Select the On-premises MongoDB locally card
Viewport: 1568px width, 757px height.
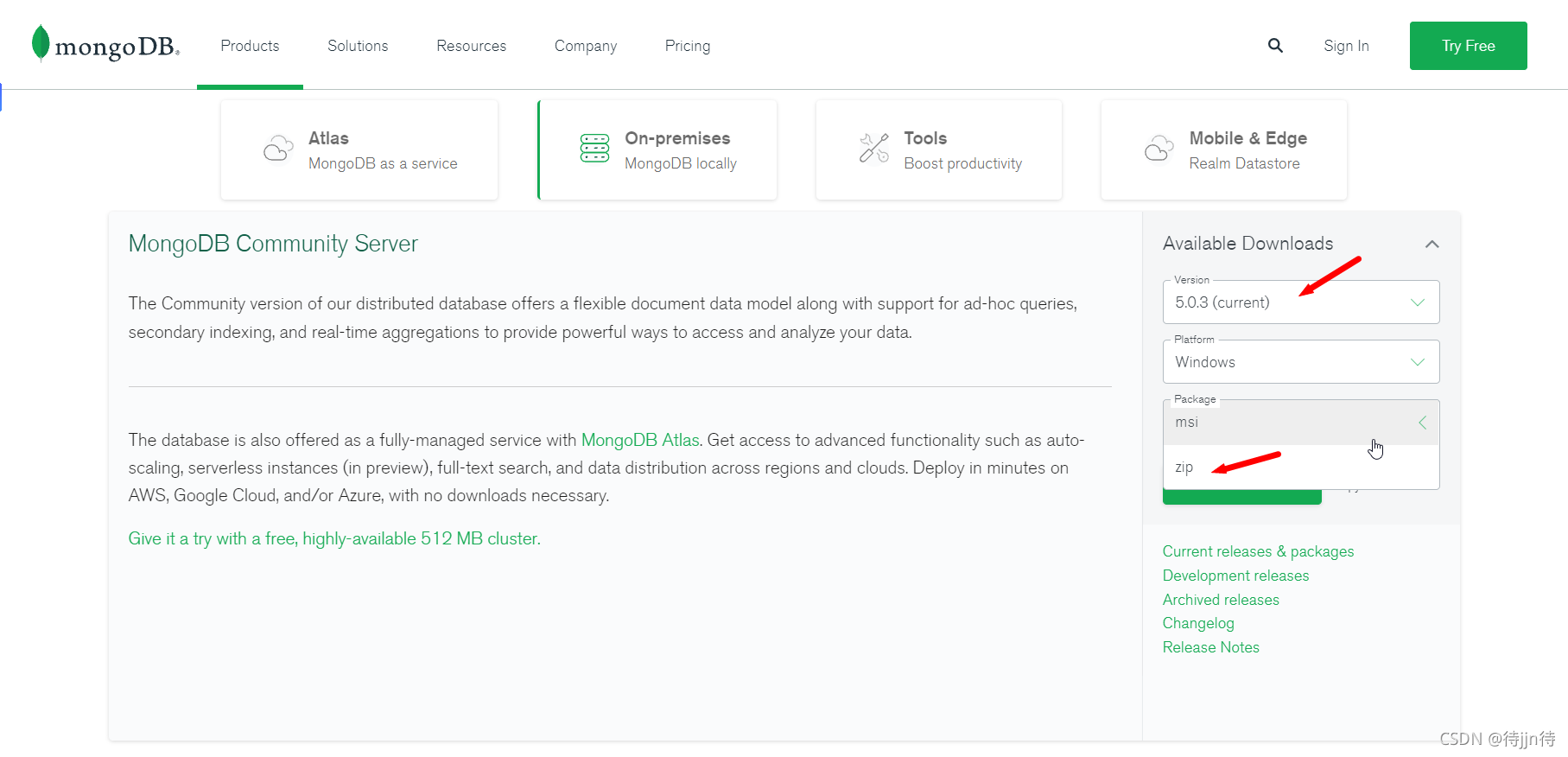[657, 149]
